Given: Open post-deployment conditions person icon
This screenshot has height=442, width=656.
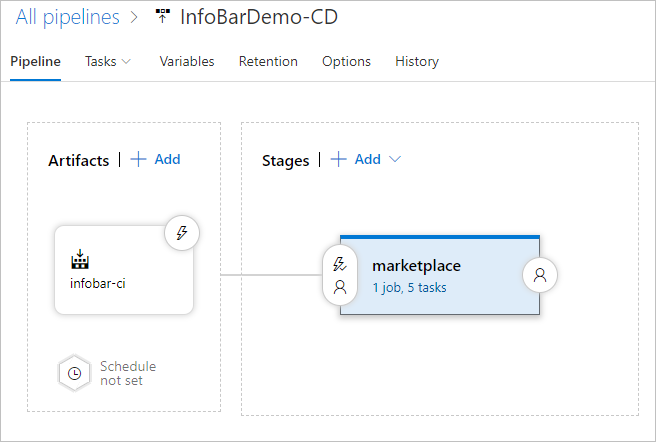Looking at the screenshot, I should pos(540,275).
